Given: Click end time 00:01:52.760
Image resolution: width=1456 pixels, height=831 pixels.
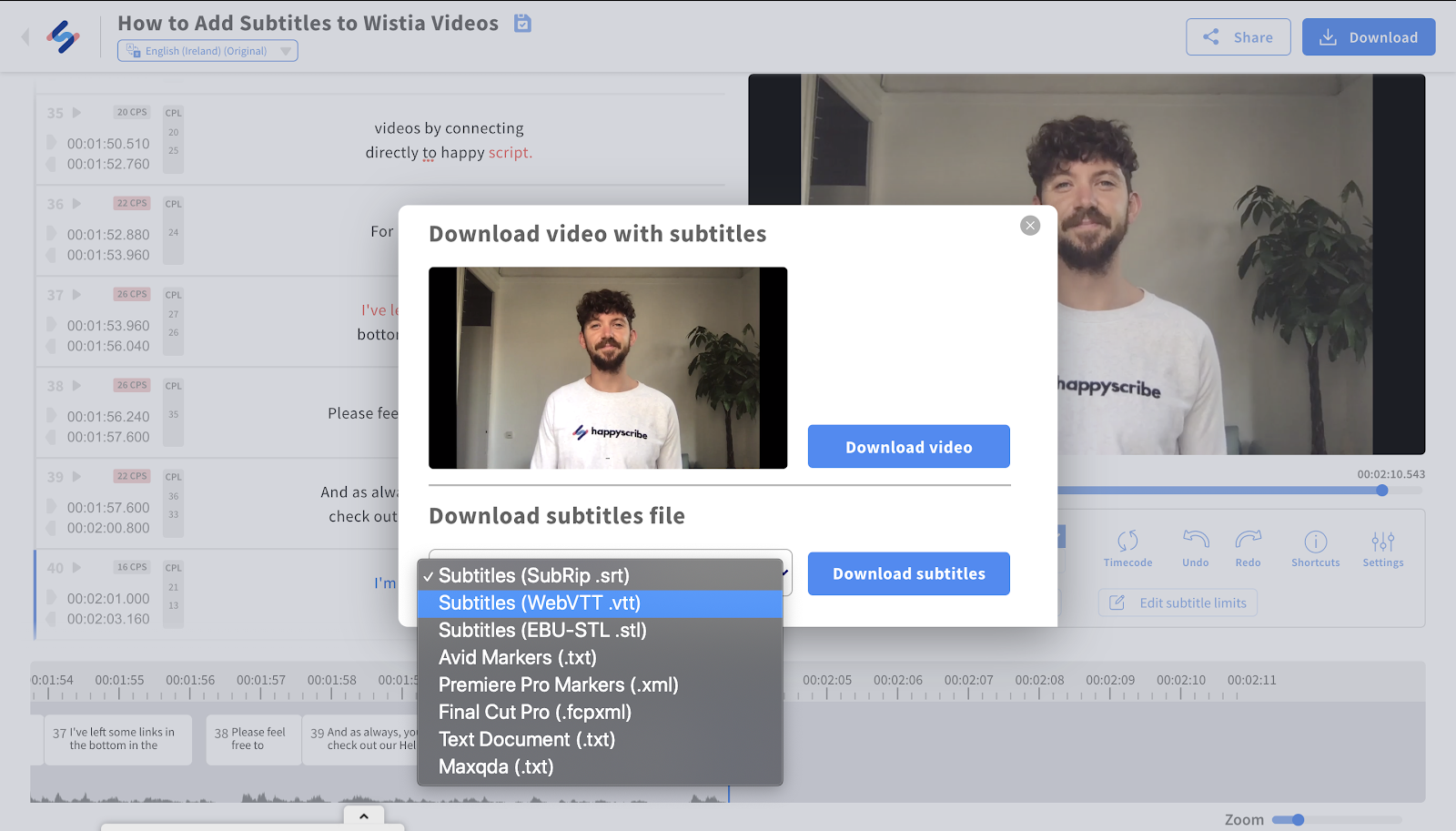Looking at the screenshot, I should (108, 164).
